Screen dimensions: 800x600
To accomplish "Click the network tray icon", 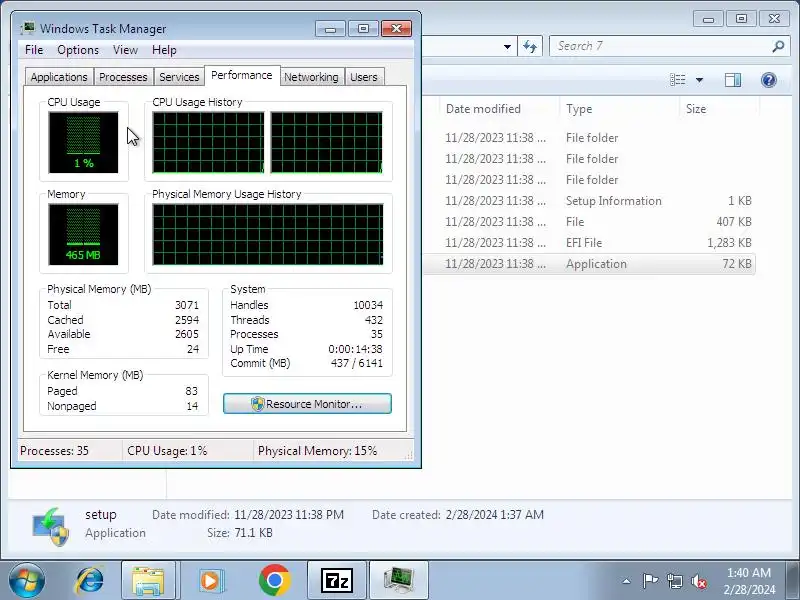I will point(675,581).
